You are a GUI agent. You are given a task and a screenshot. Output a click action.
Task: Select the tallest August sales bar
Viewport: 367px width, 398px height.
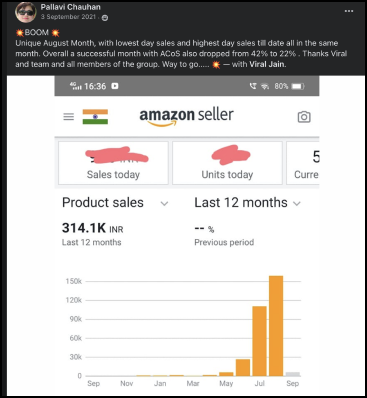pyautogui.click(x=276, y=326)
